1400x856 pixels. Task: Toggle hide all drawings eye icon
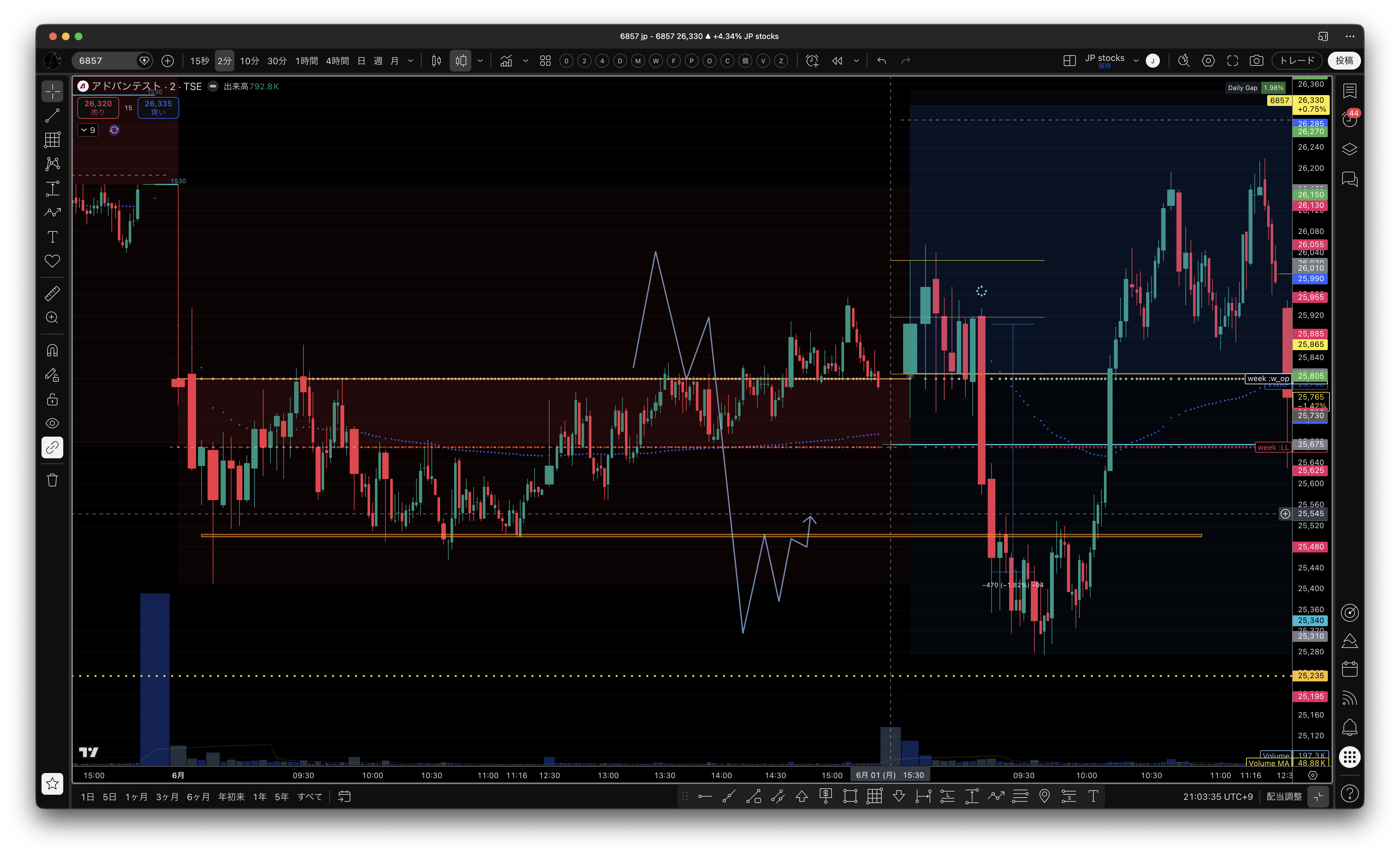(x=52, y=423)
